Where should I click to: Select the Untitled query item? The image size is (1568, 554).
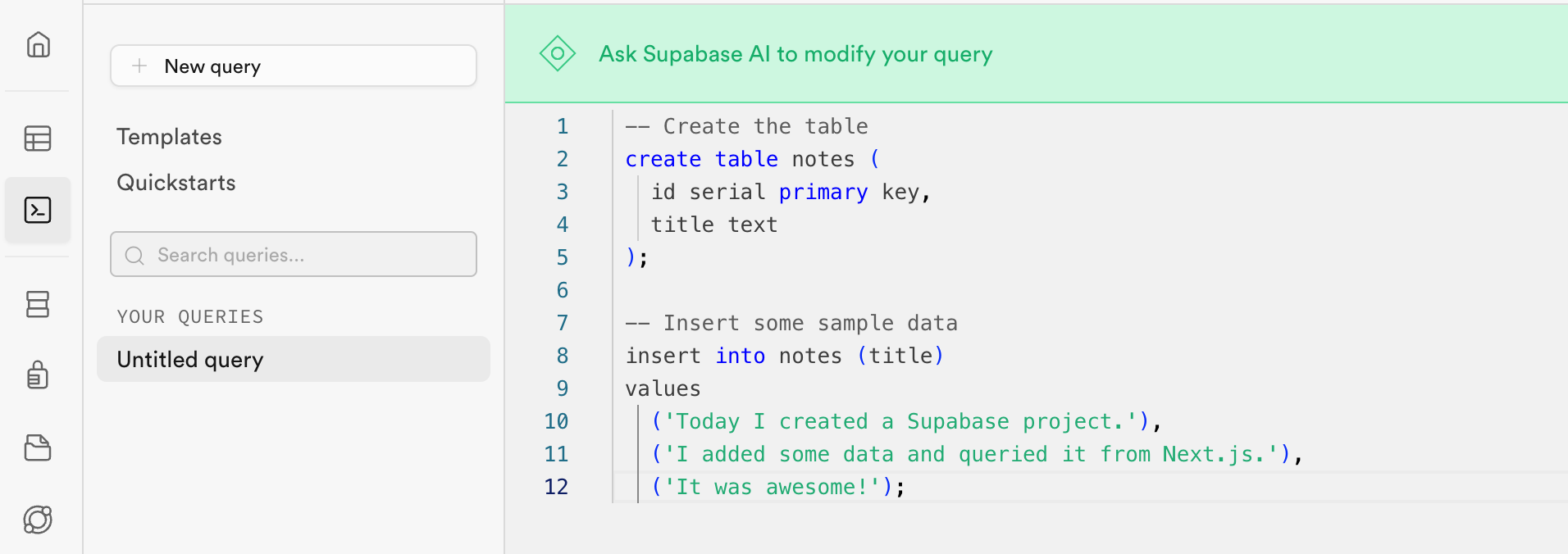[294, 359]
